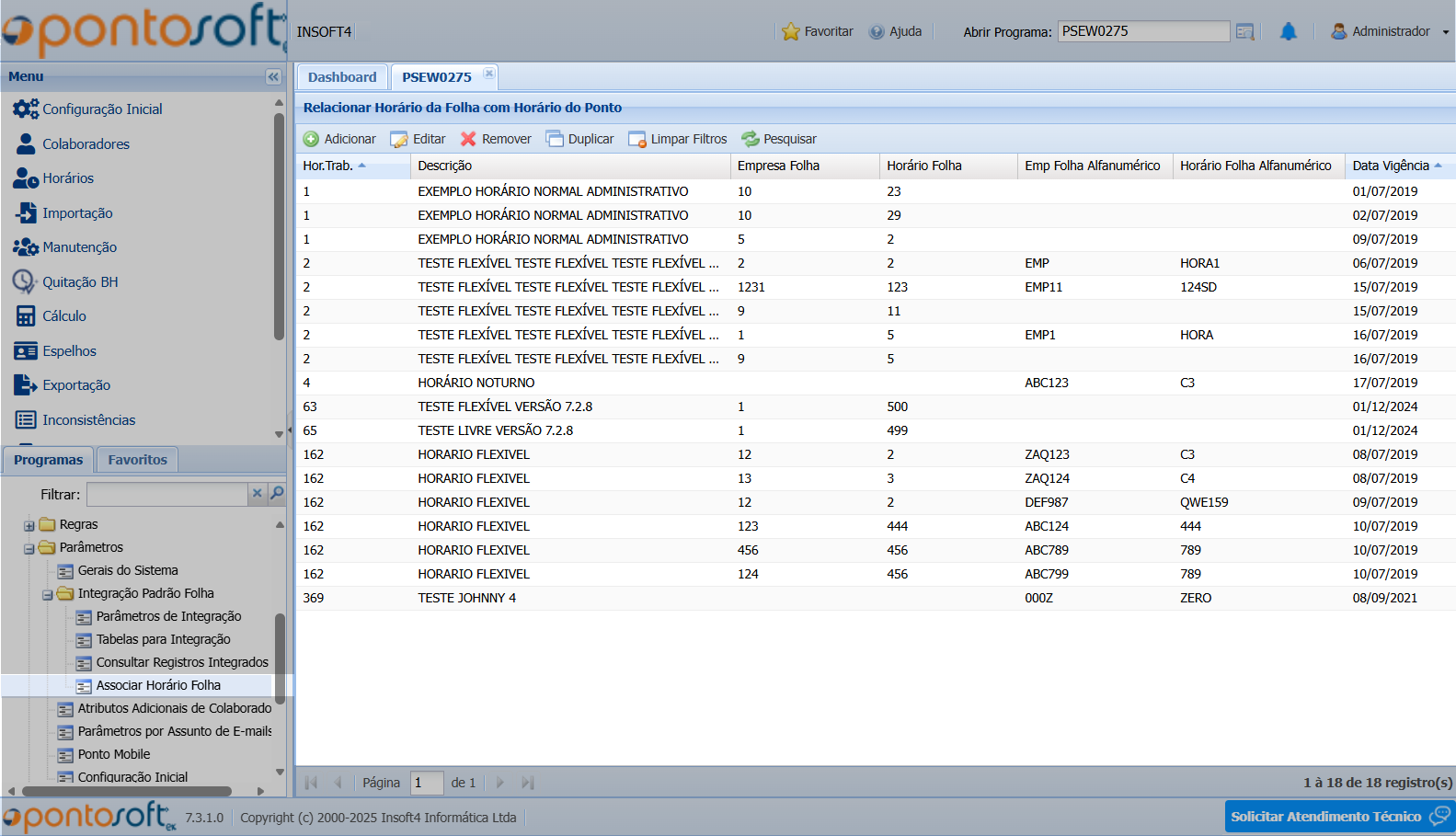Switch to the Dashboard tab
Image resolution: width=1456 pixels, height=836 pixels.
[342, 77]
